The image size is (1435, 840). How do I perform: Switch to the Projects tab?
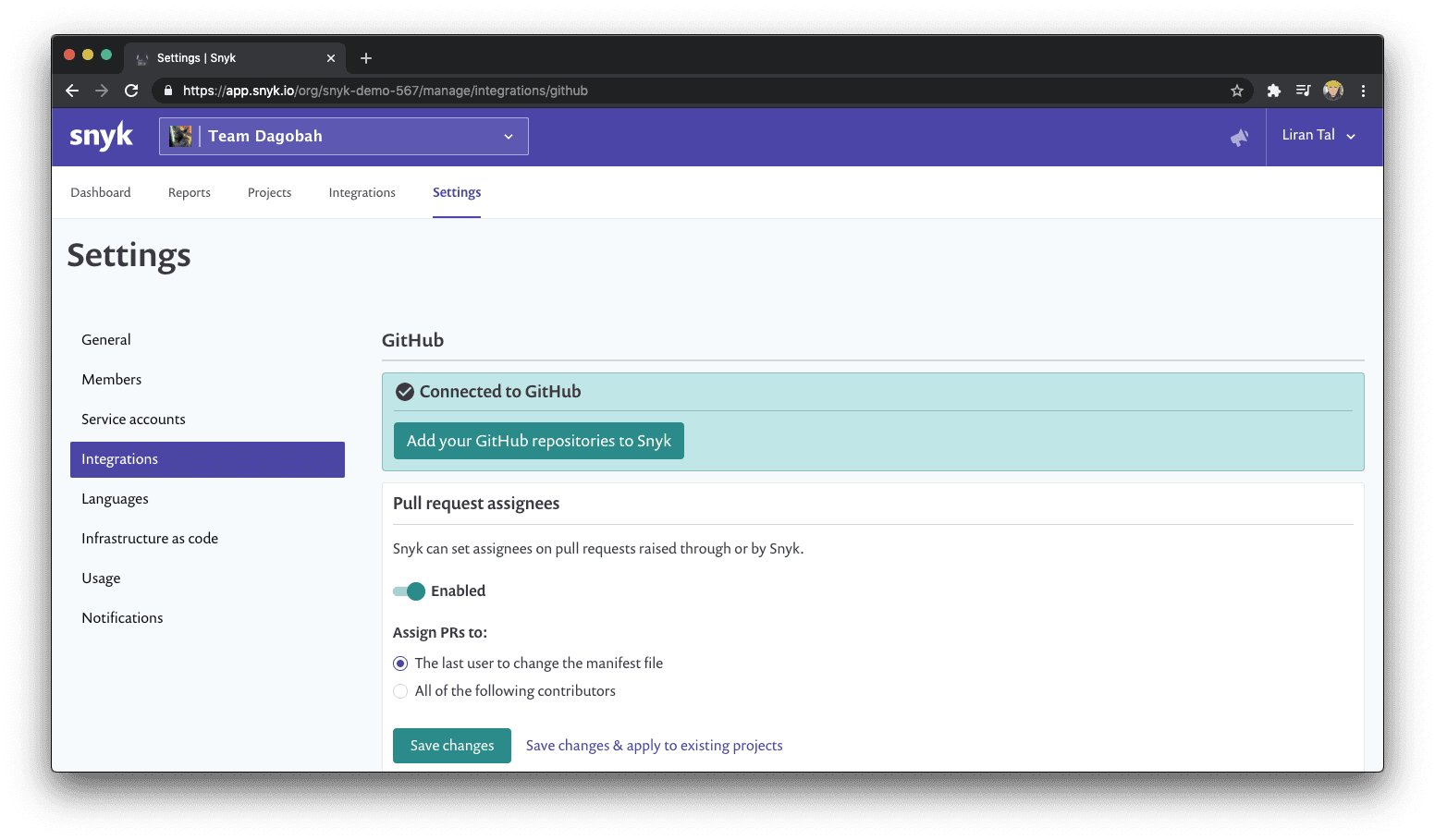270,192
